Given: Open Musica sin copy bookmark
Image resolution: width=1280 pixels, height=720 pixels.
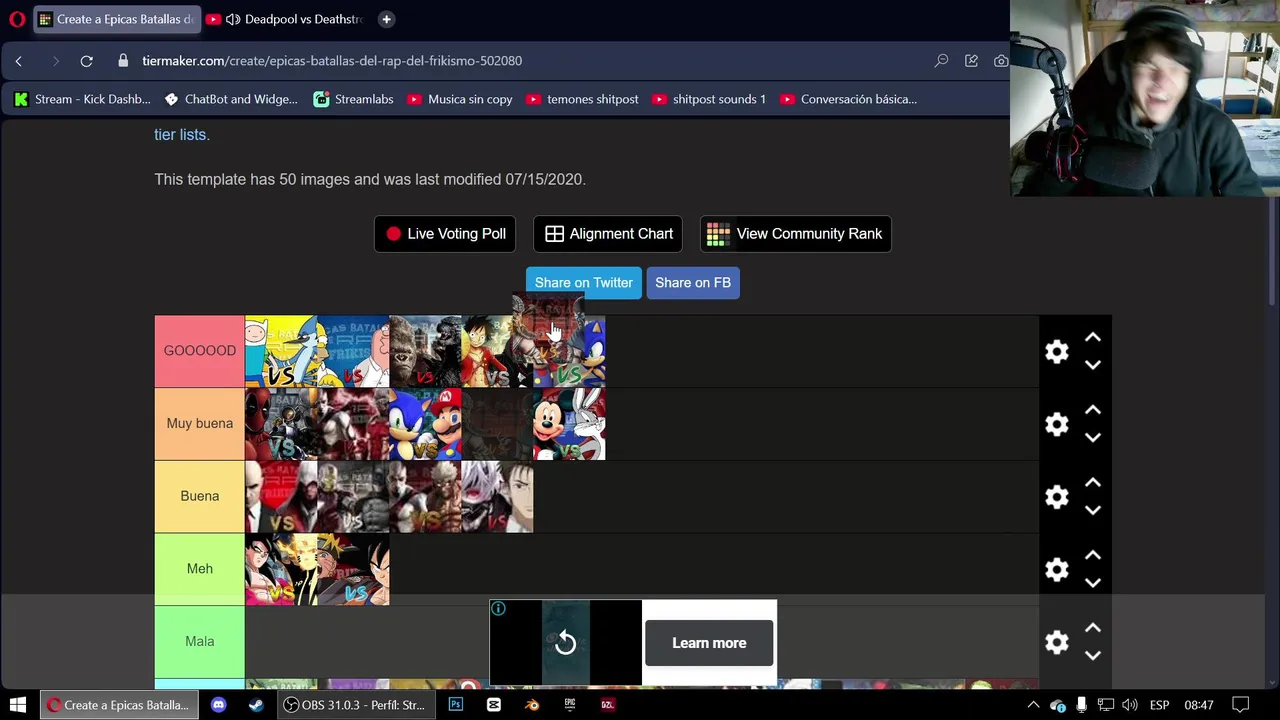Looking at the screenshot, I should 460,99.
